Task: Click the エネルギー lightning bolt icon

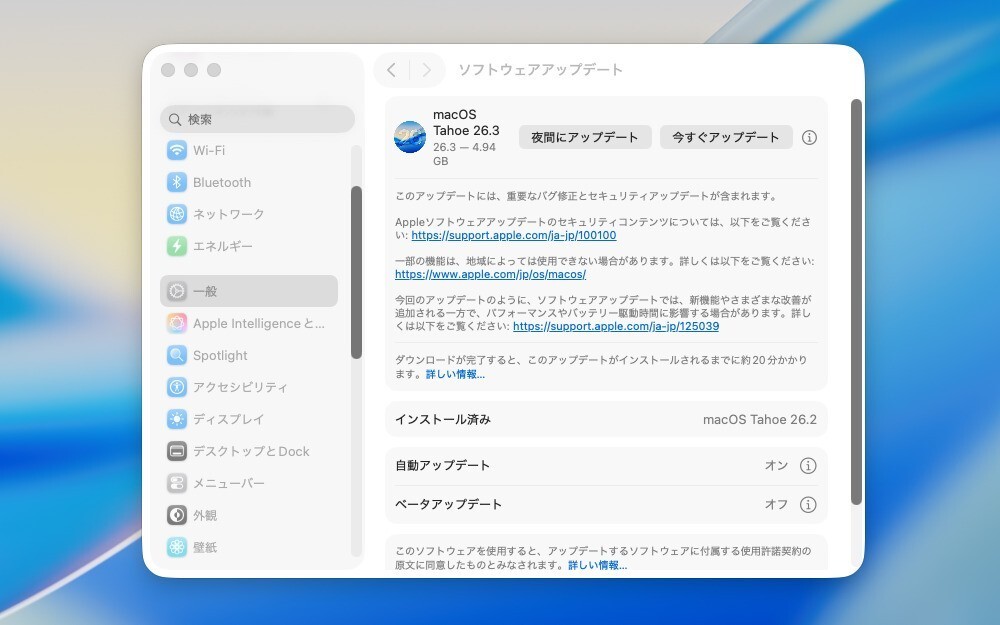Action: [x=177, y=246]
